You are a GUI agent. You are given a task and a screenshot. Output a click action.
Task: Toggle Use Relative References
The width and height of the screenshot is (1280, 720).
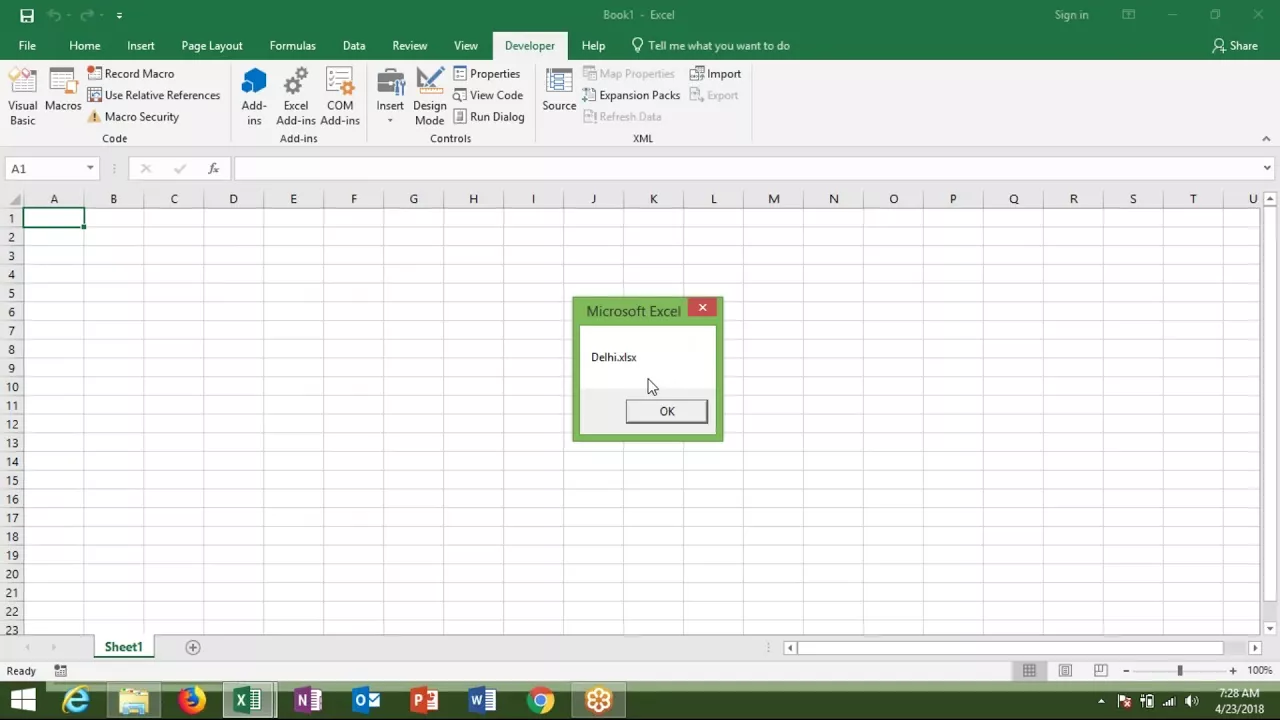pos(153,95)
